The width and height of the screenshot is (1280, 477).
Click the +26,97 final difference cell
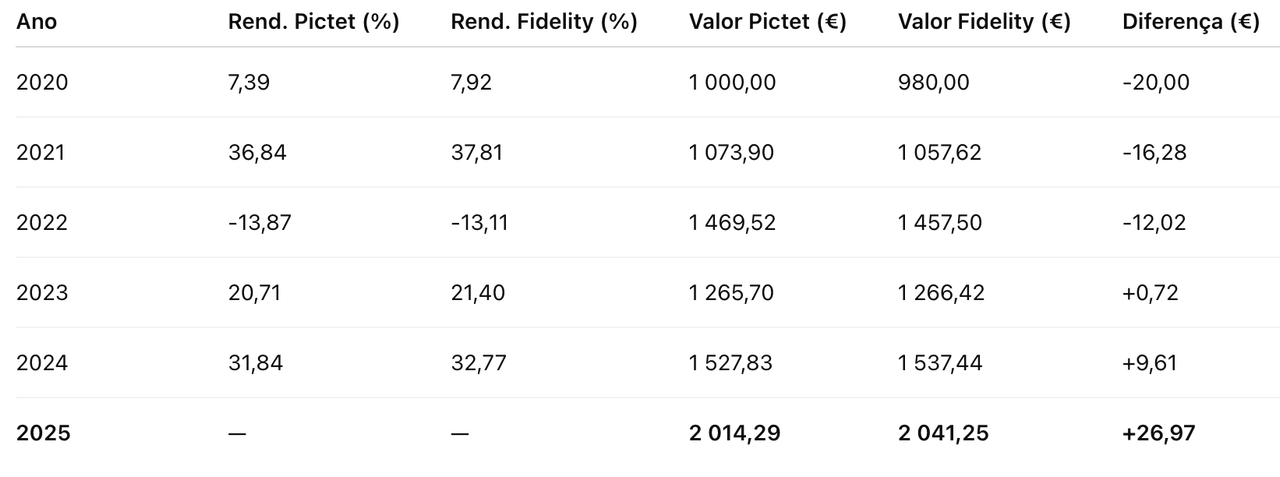click(x=1158, y=433)
